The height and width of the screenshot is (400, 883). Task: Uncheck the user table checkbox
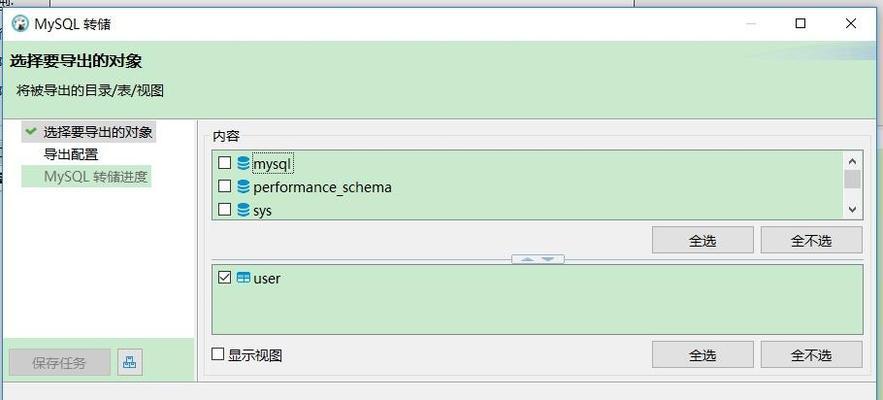225,277
